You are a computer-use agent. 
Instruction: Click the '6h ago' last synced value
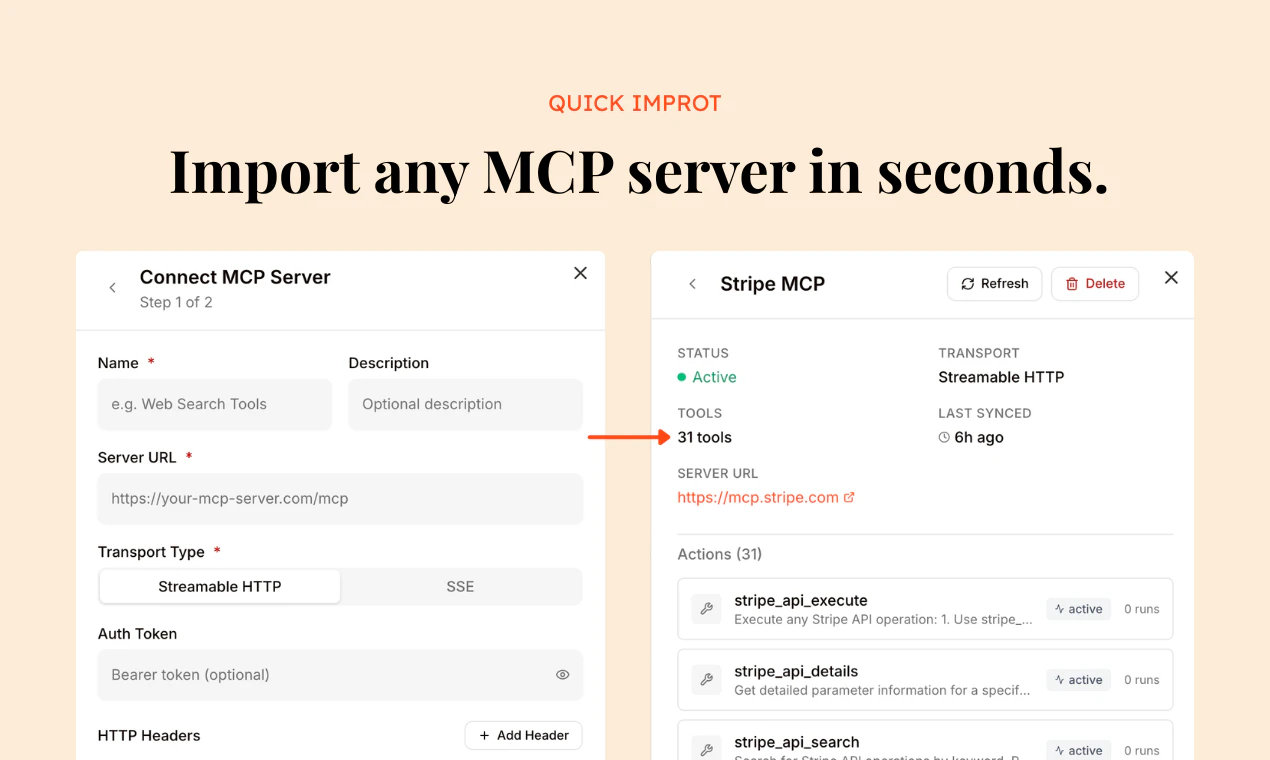(x=979, y=437)
